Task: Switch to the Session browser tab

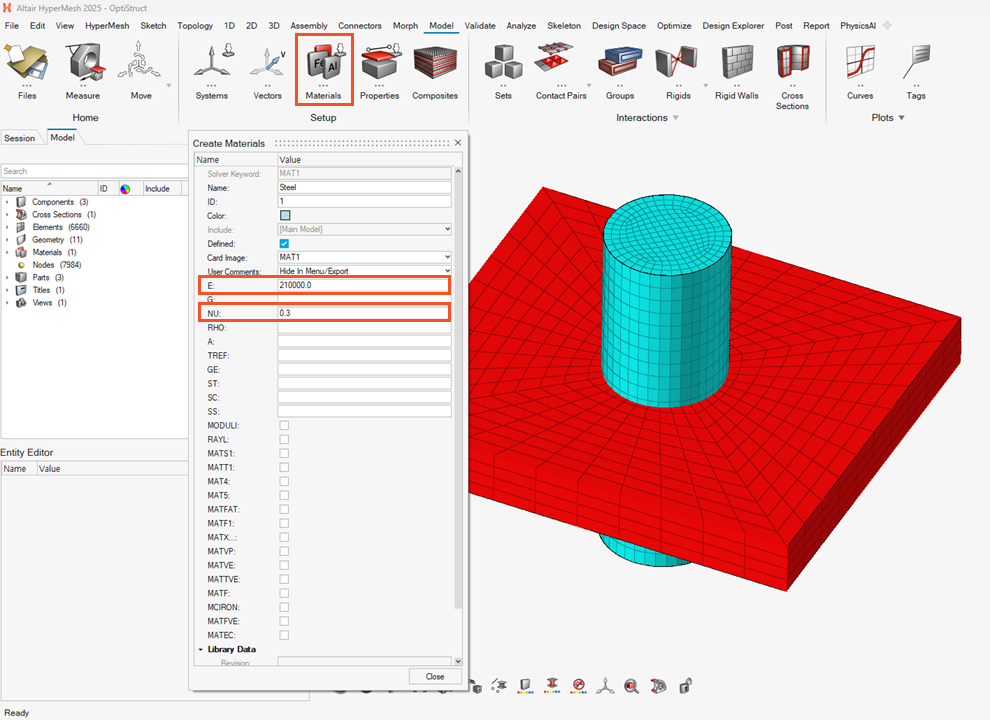Action: tap(20, 138)
